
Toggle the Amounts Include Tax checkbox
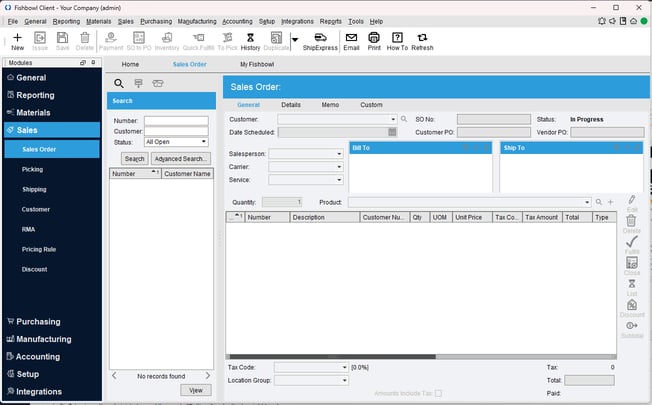point(438,393)
